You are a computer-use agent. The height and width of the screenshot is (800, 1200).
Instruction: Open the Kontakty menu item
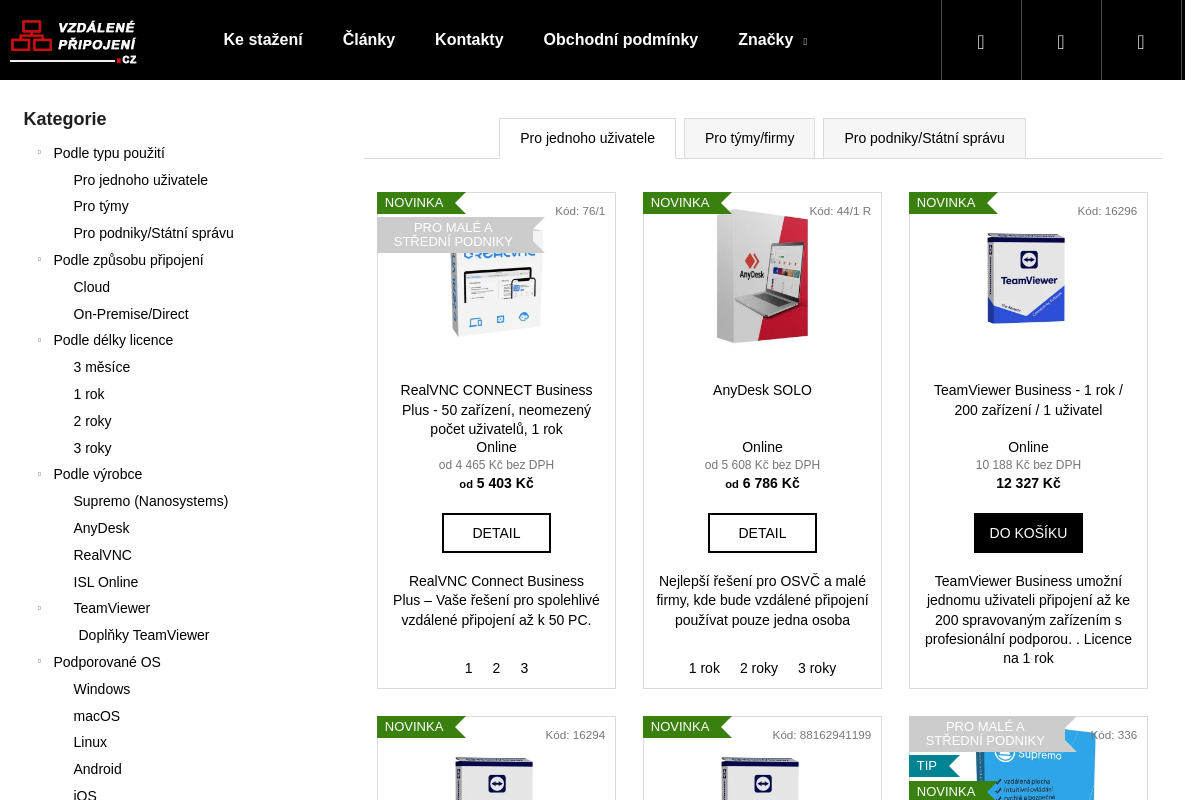(469, 40)
